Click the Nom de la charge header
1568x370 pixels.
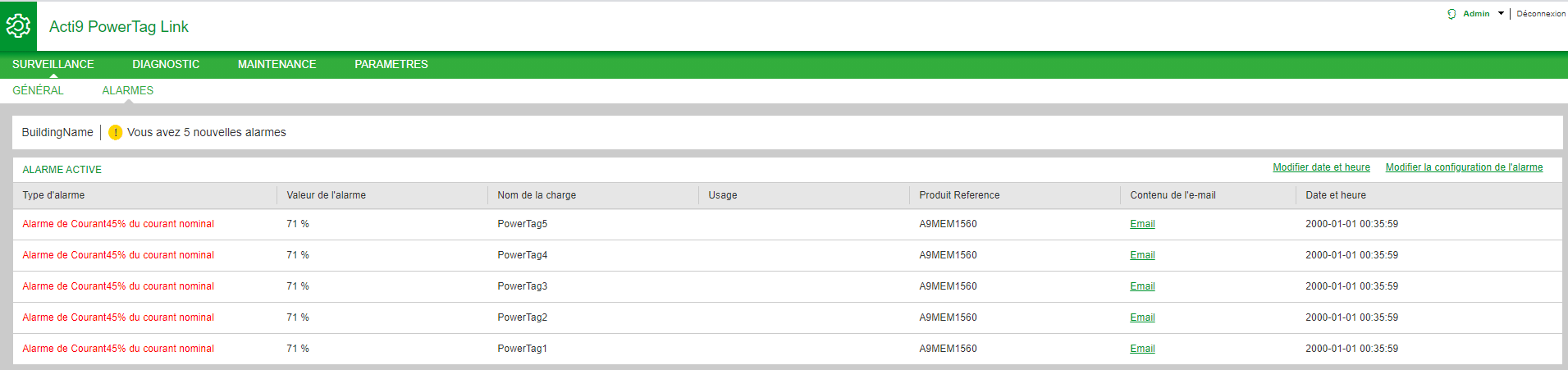pyautogui.click(x=537, y=195)
